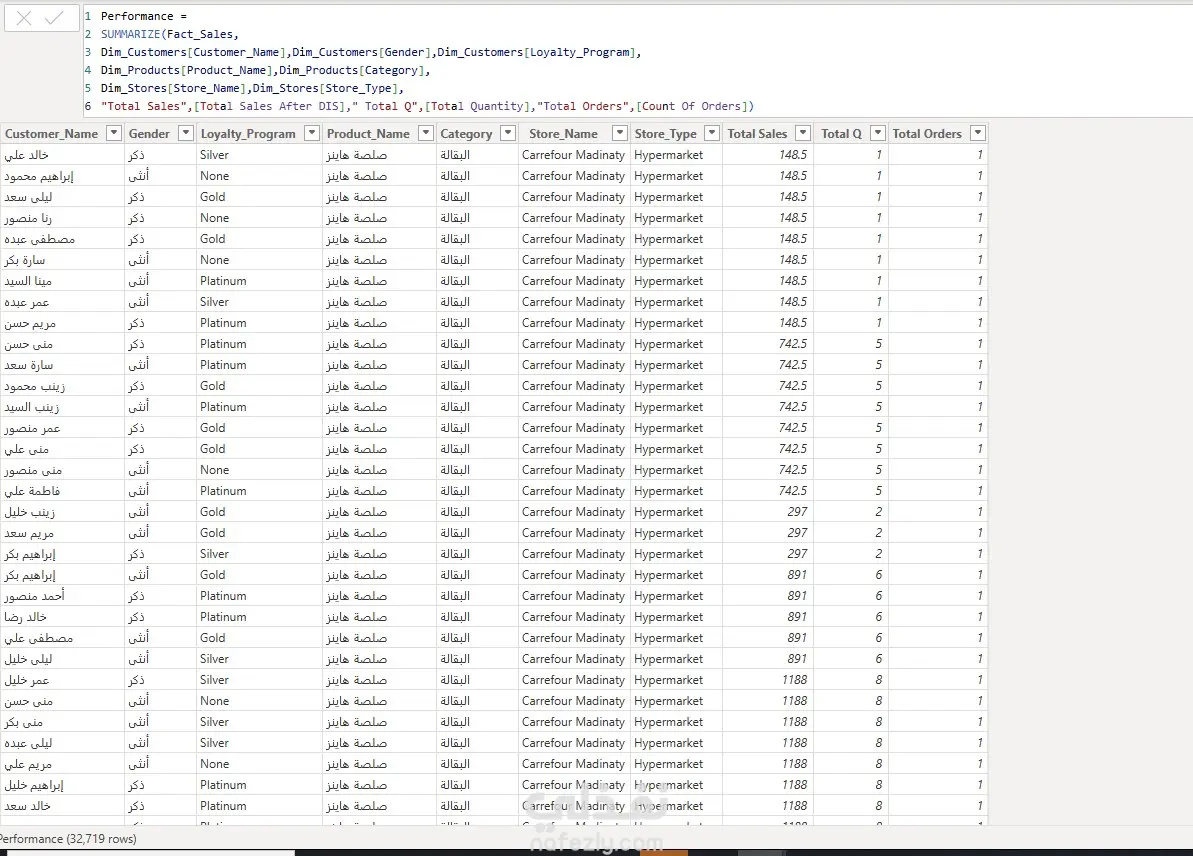The height and width of the screenshot is (856, 1193).
Task: Click the Dim_Customers line in formula
Action: [x=371, y=53]
